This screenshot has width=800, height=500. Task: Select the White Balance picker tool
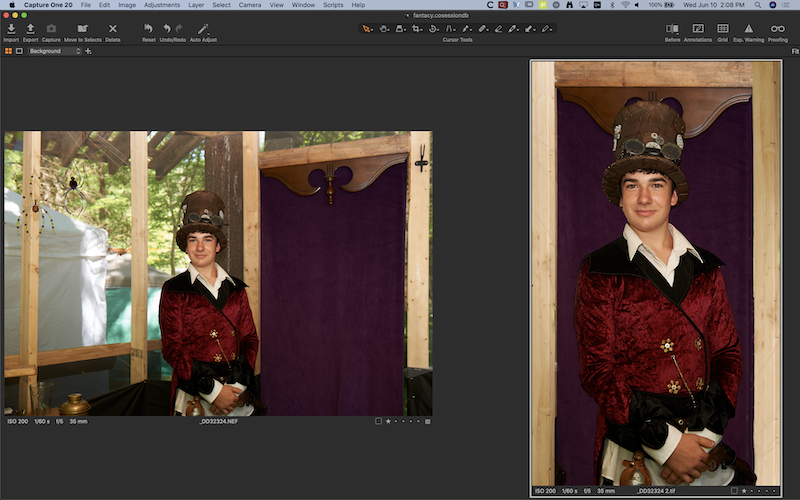512,29
